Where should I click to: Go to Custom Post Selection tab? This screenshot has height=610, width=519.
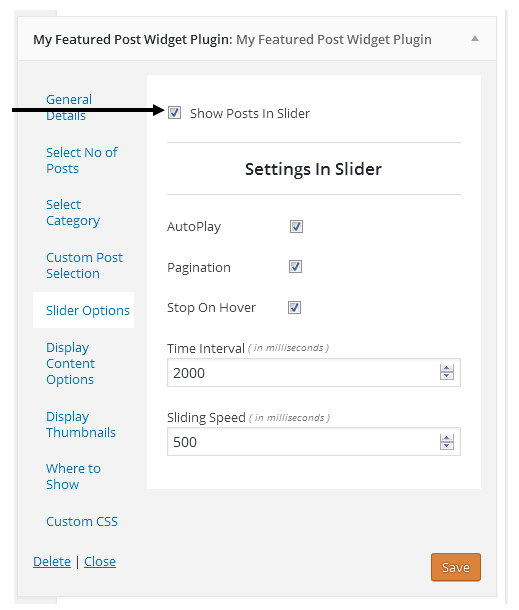tap(84, 265)
